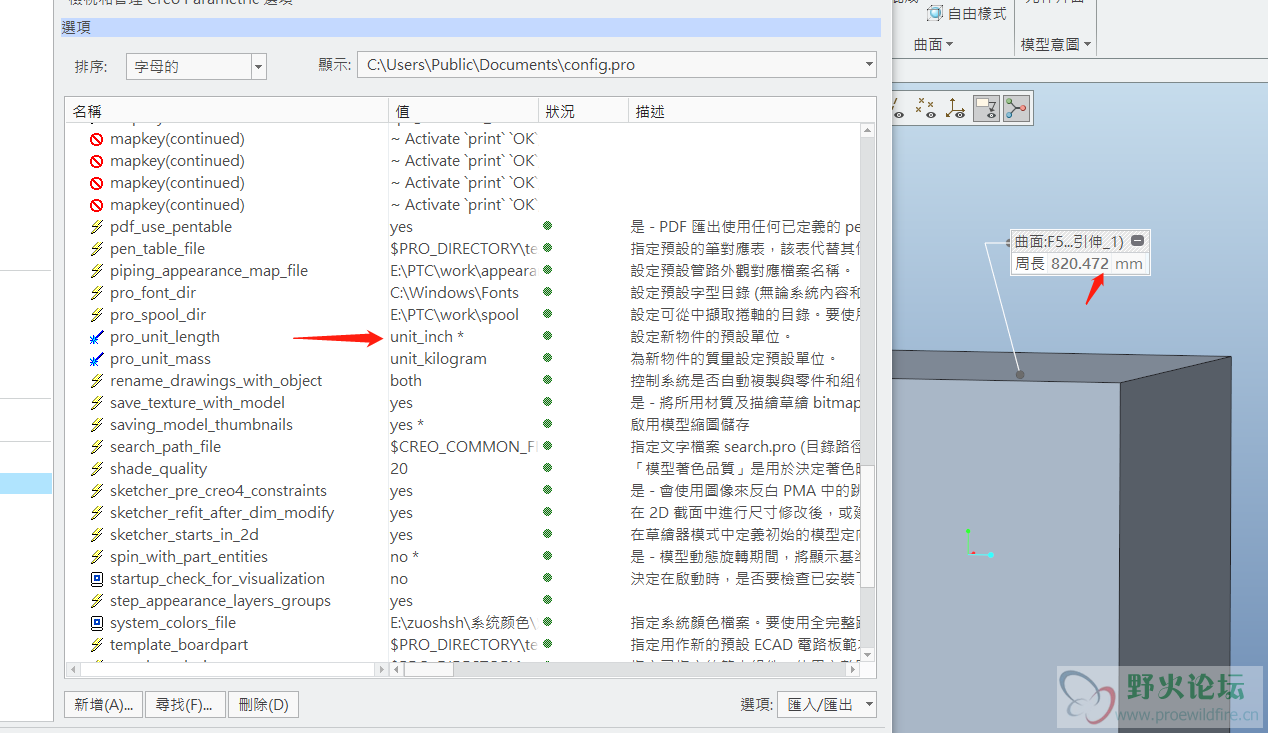
Task: Click status dot for pro_unit_length row
Action: [547, 336]
